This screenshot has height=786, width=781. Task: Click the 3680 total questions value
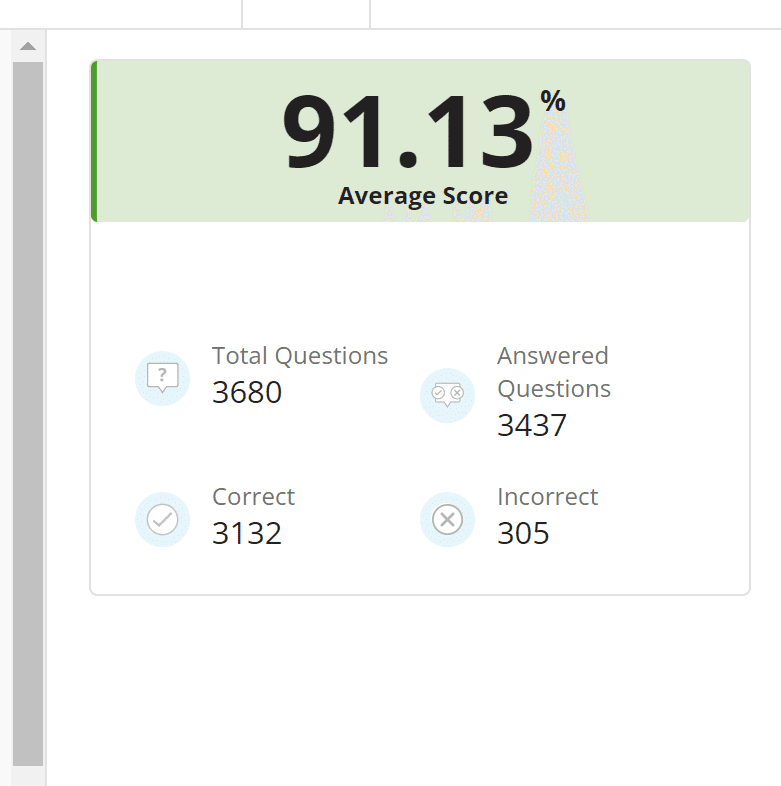click(x=247, y=392)
